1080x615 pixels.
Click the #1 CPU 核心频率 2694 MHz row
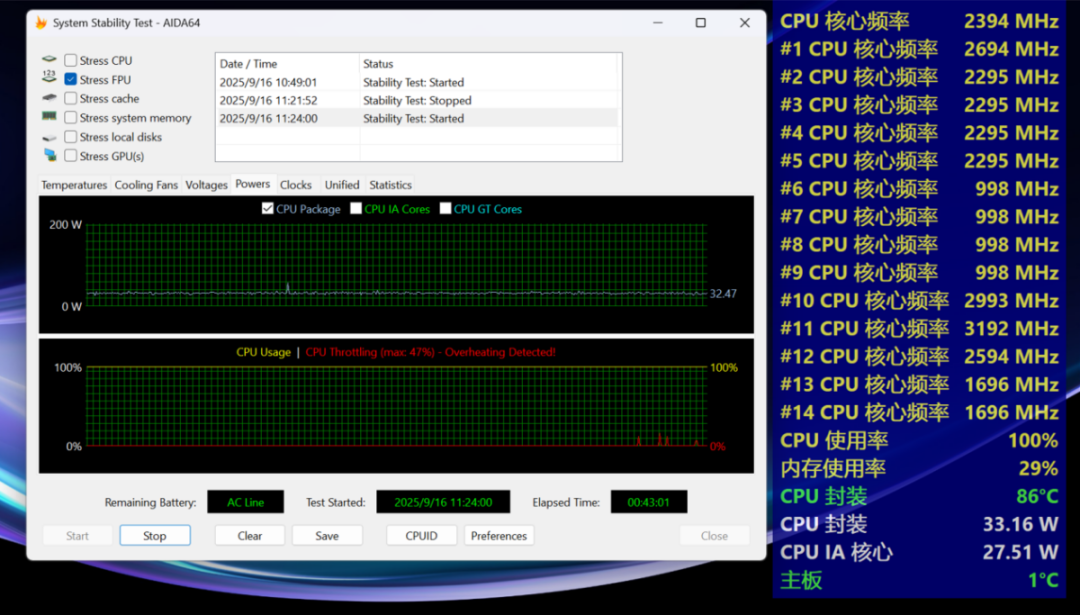coord(919,49)
